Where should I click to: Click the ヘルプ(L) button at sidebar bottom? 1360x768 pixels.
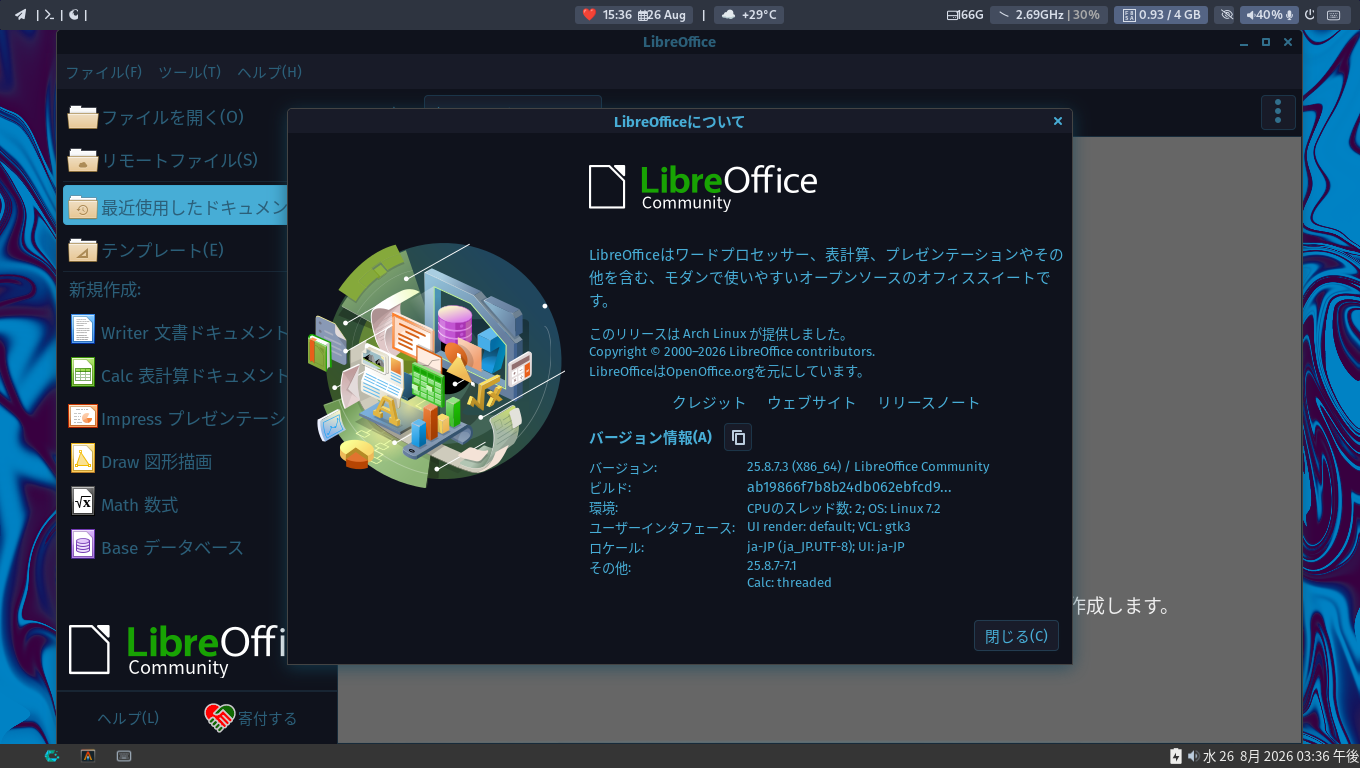point(128,718)
